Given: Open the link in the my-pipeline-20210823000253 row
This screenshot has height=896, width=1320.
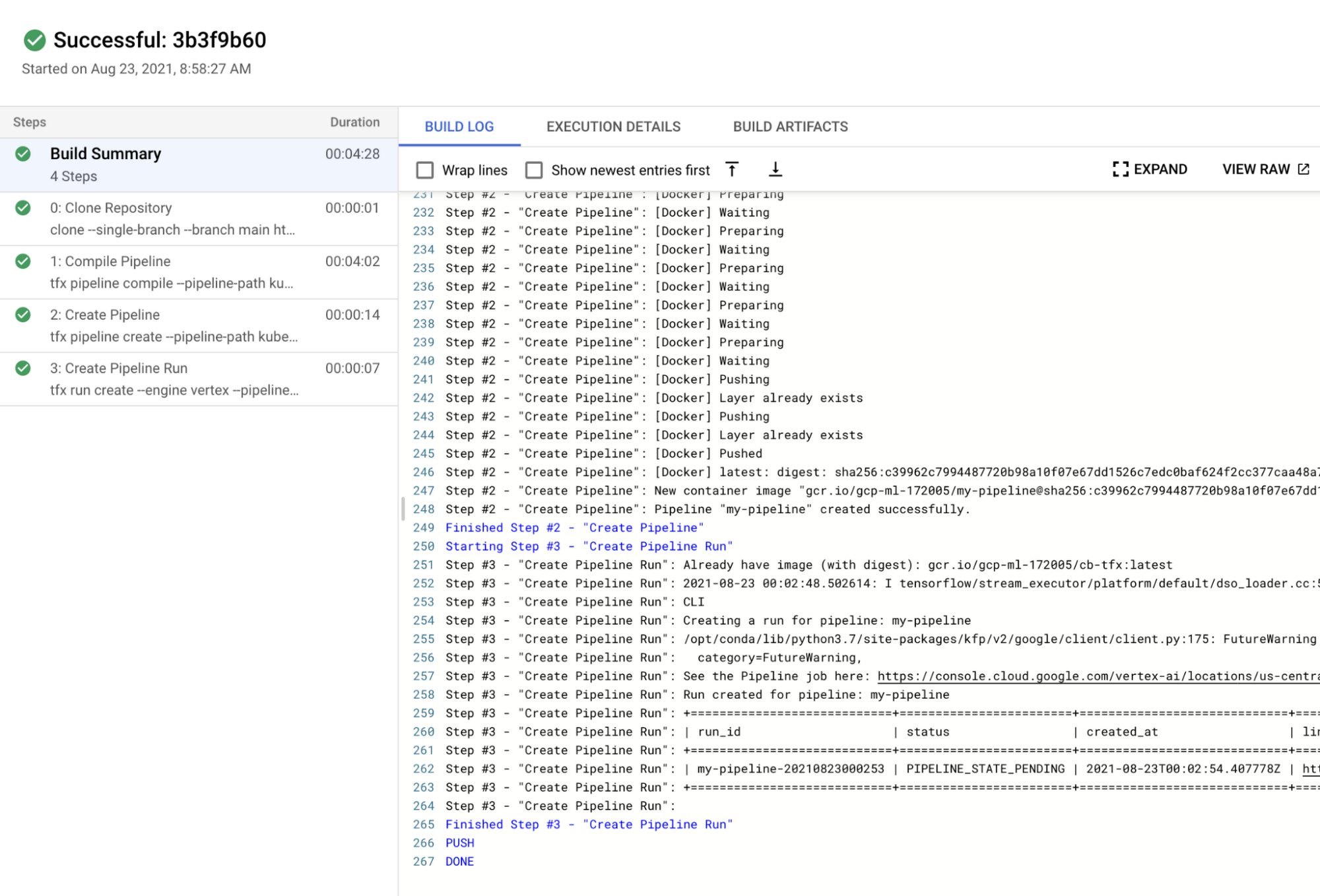Looking at the screenshot, I should click(x=1311, y=769).
